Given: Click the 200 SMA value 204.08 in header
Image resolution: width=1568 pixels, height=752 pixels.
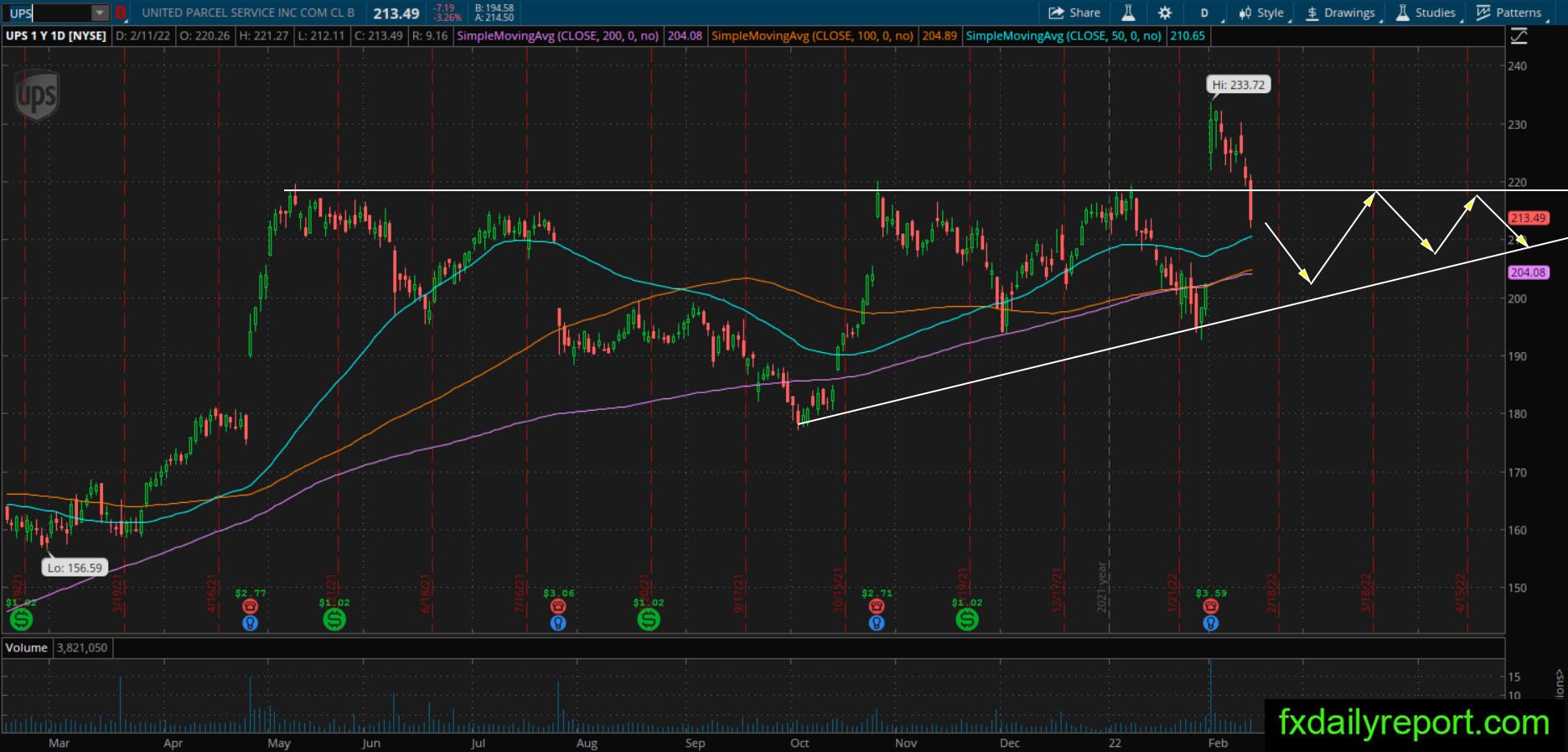Looking at the screenshot, I should [685, 36].
